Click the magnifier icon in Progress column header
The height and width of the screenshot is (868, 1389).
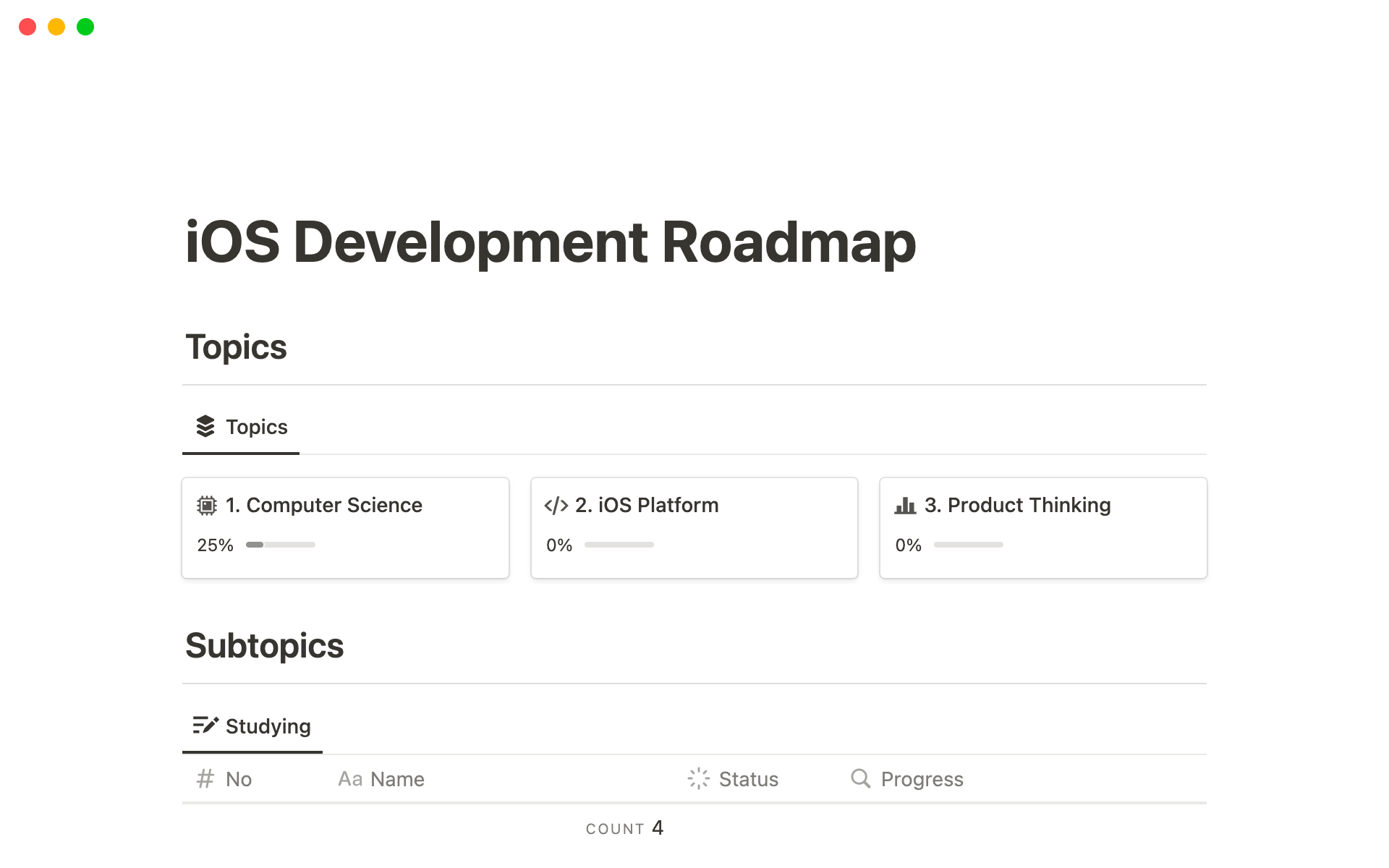coord(860,779)
